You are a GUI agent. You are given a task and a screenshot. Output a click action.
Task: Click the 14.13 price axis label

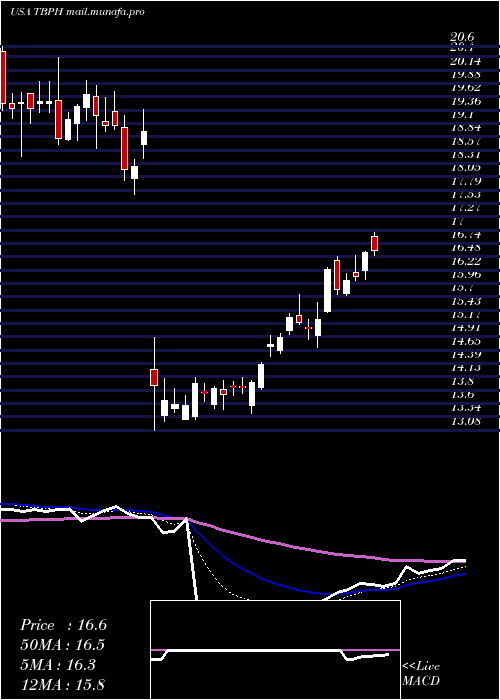point(465,367)
